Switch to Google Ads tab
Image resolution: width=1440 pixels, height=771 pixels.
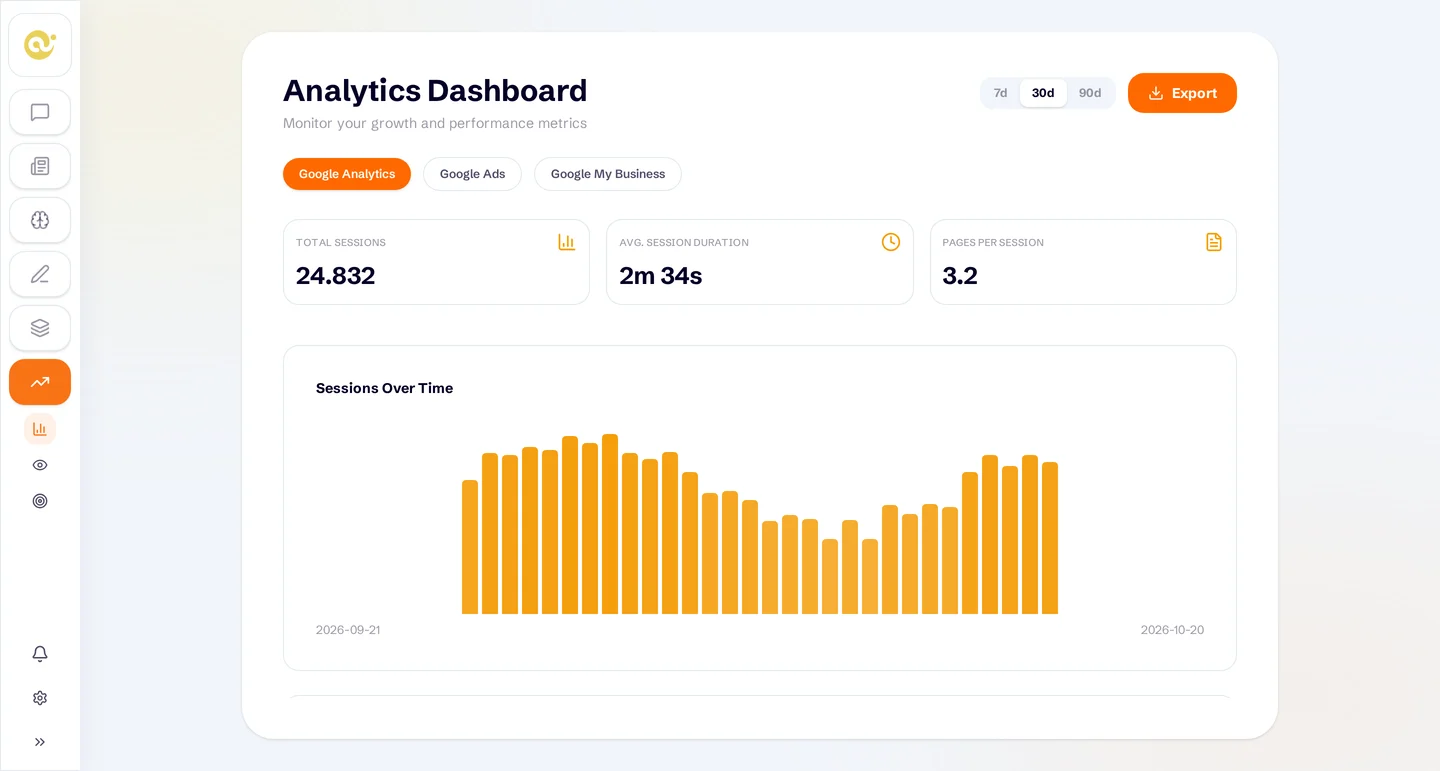tap(472, 174)
